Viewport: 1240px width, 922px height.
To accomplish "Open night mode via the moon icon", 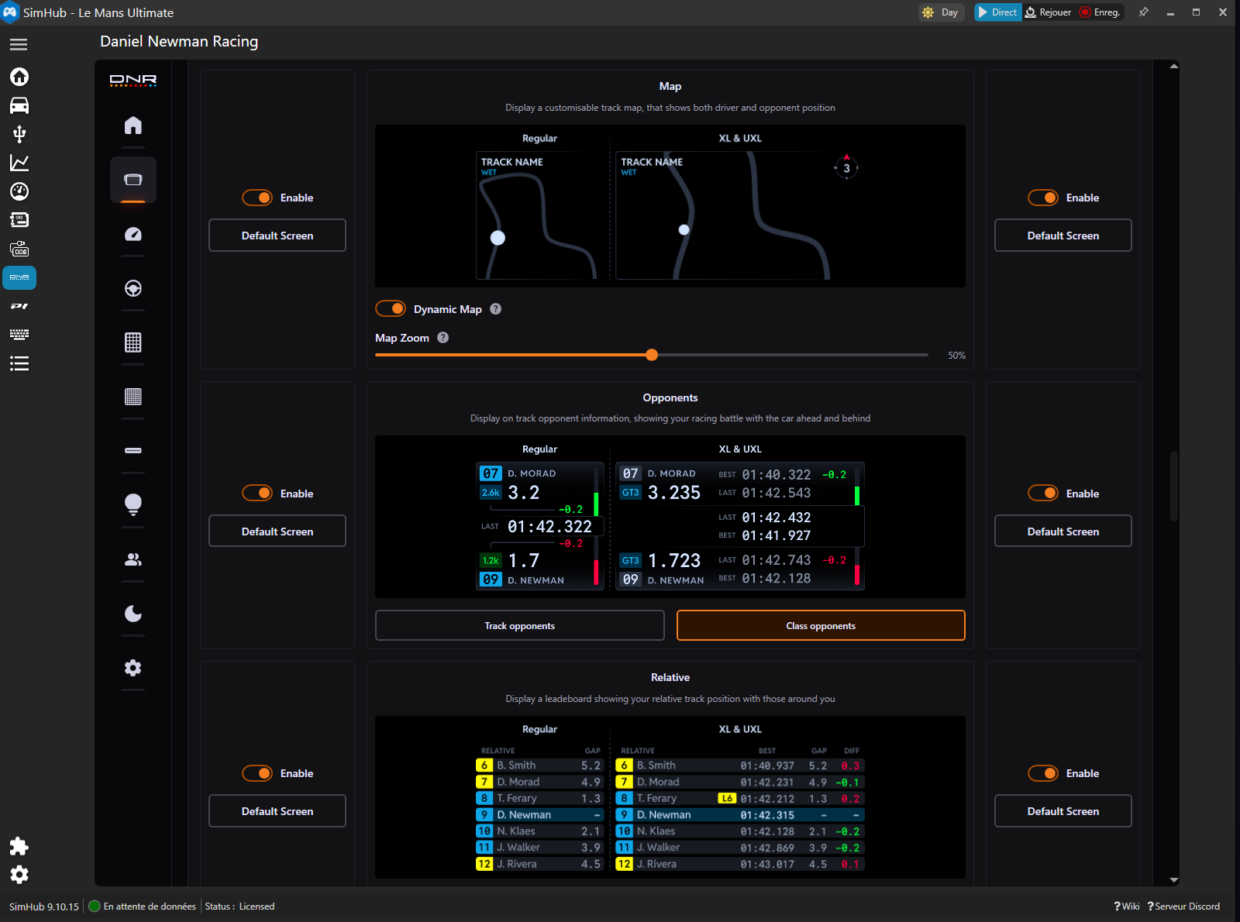I will point(132,613).
